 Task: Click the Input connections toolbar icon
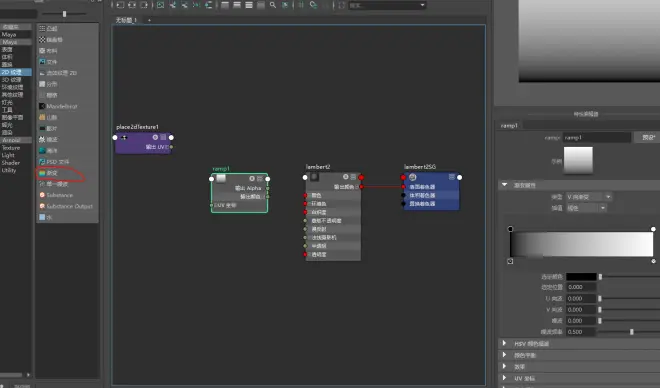coord(120,5)
